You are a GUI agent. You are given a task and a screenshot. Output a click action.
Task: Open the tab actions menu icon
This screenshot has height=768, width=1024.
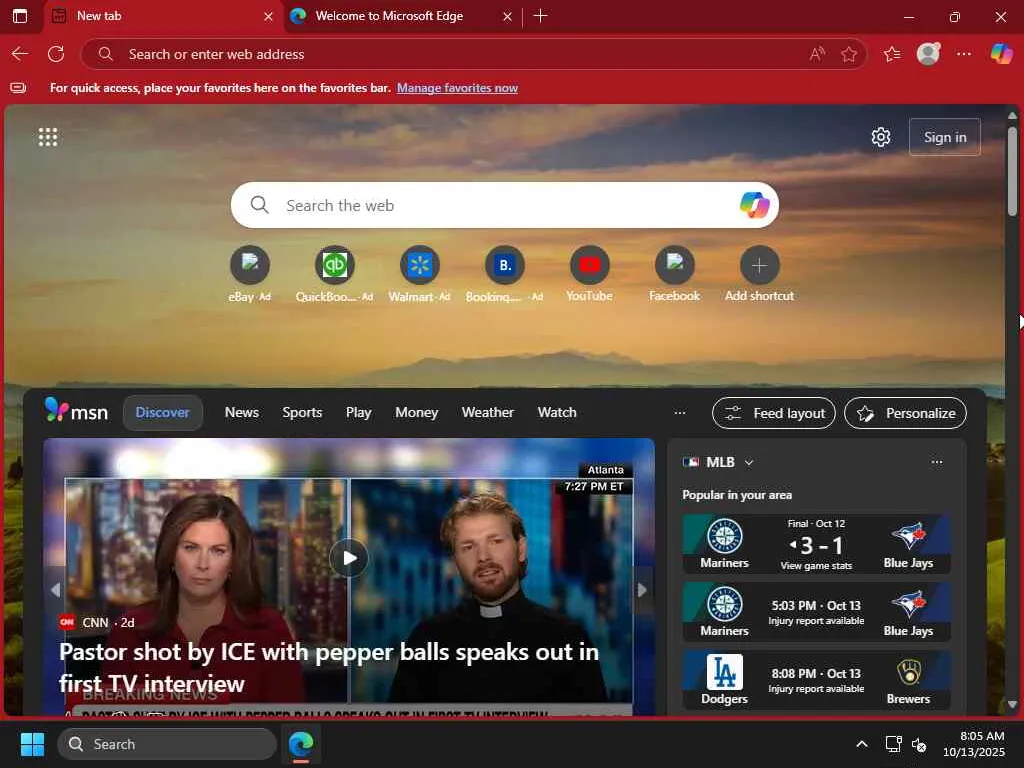tap(20, 16)
